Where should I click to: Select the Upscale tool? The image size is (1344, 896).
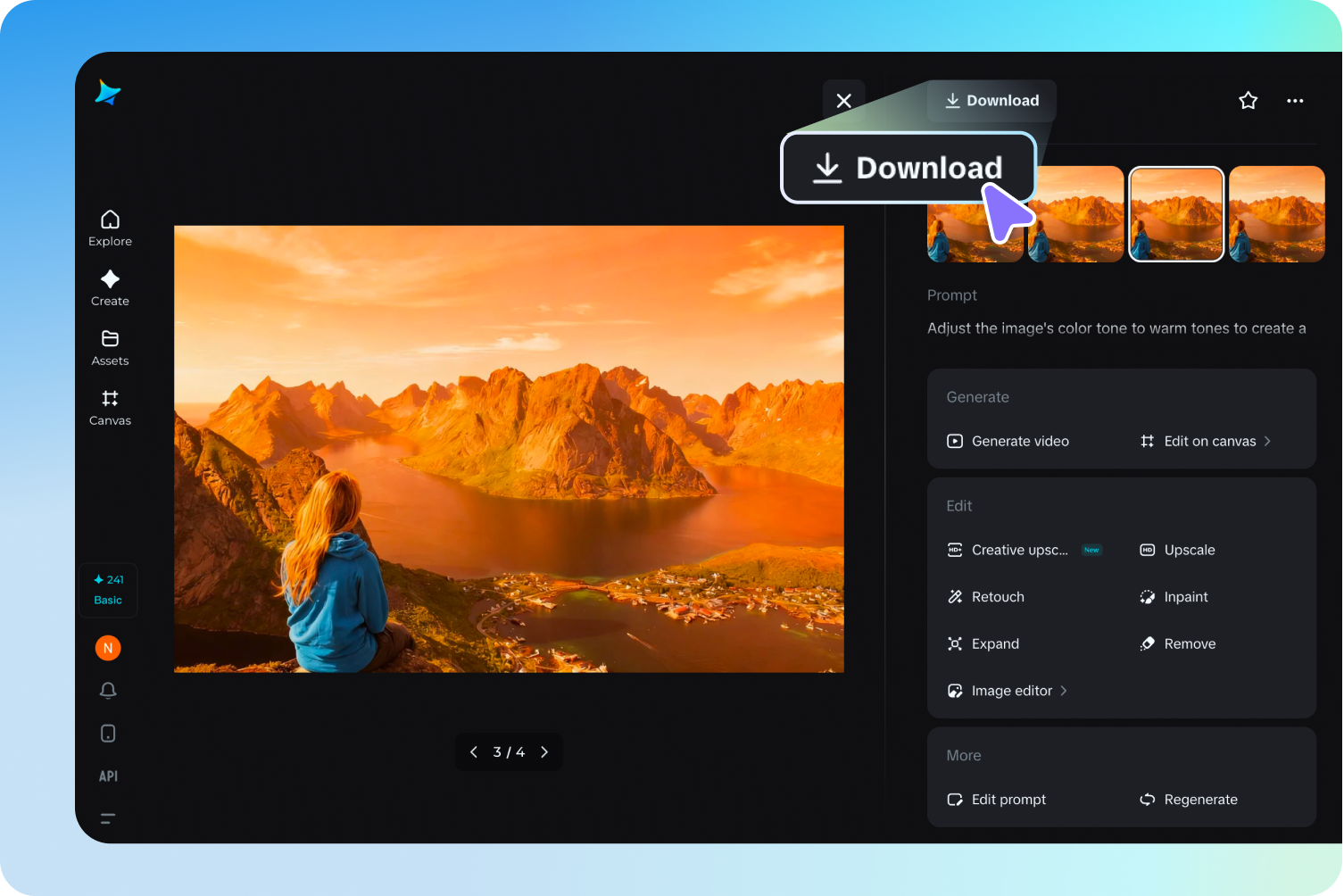[1190, 550]
